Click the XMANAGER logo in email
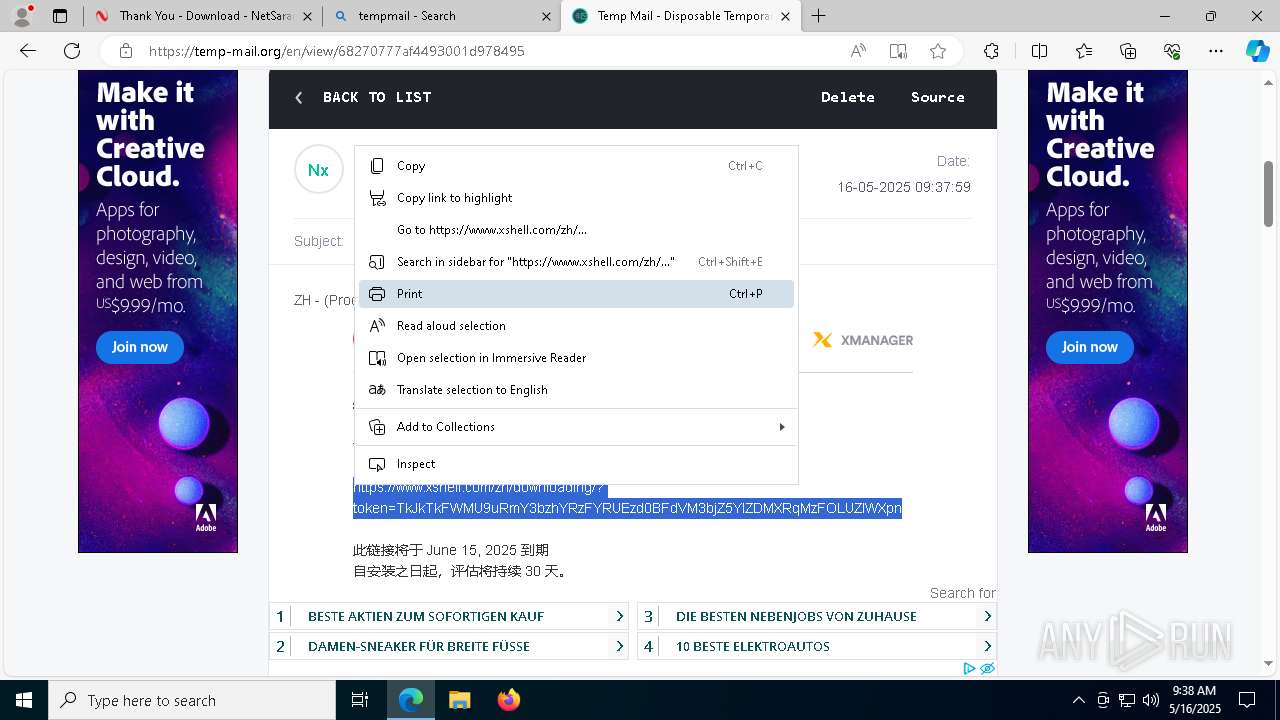Image resolution: width=1280 pixels, height=720 pixels. (862, 340)
